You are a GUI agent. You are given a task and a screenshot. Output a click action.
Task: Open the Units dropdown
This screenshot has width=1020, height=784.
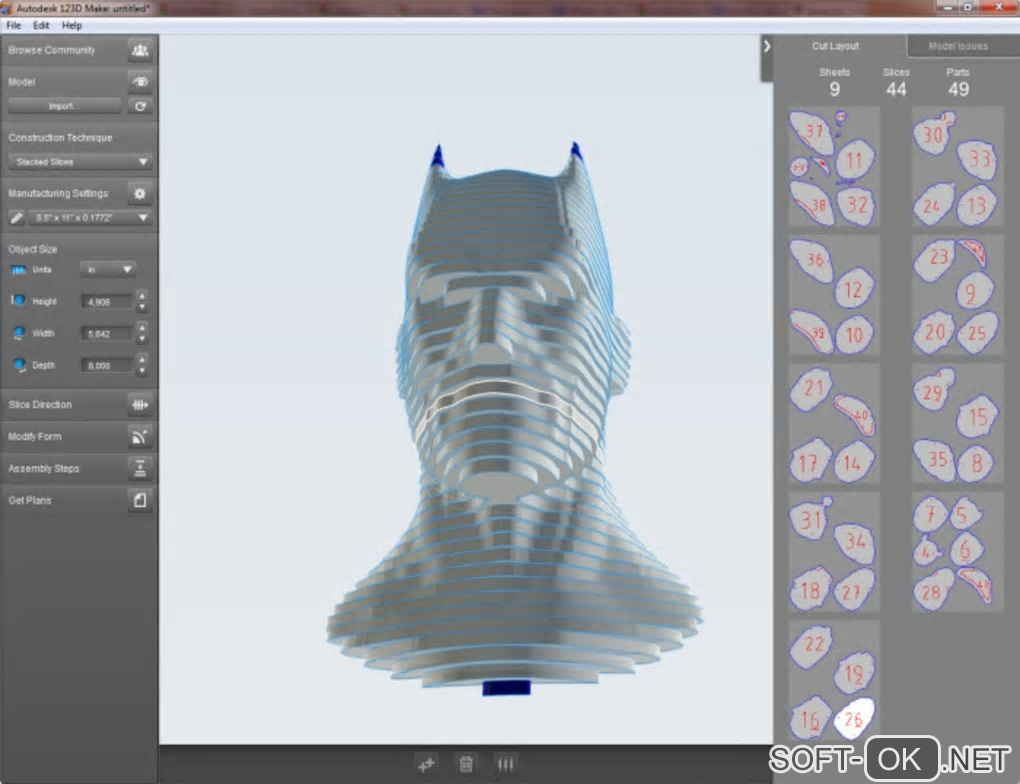108,269
